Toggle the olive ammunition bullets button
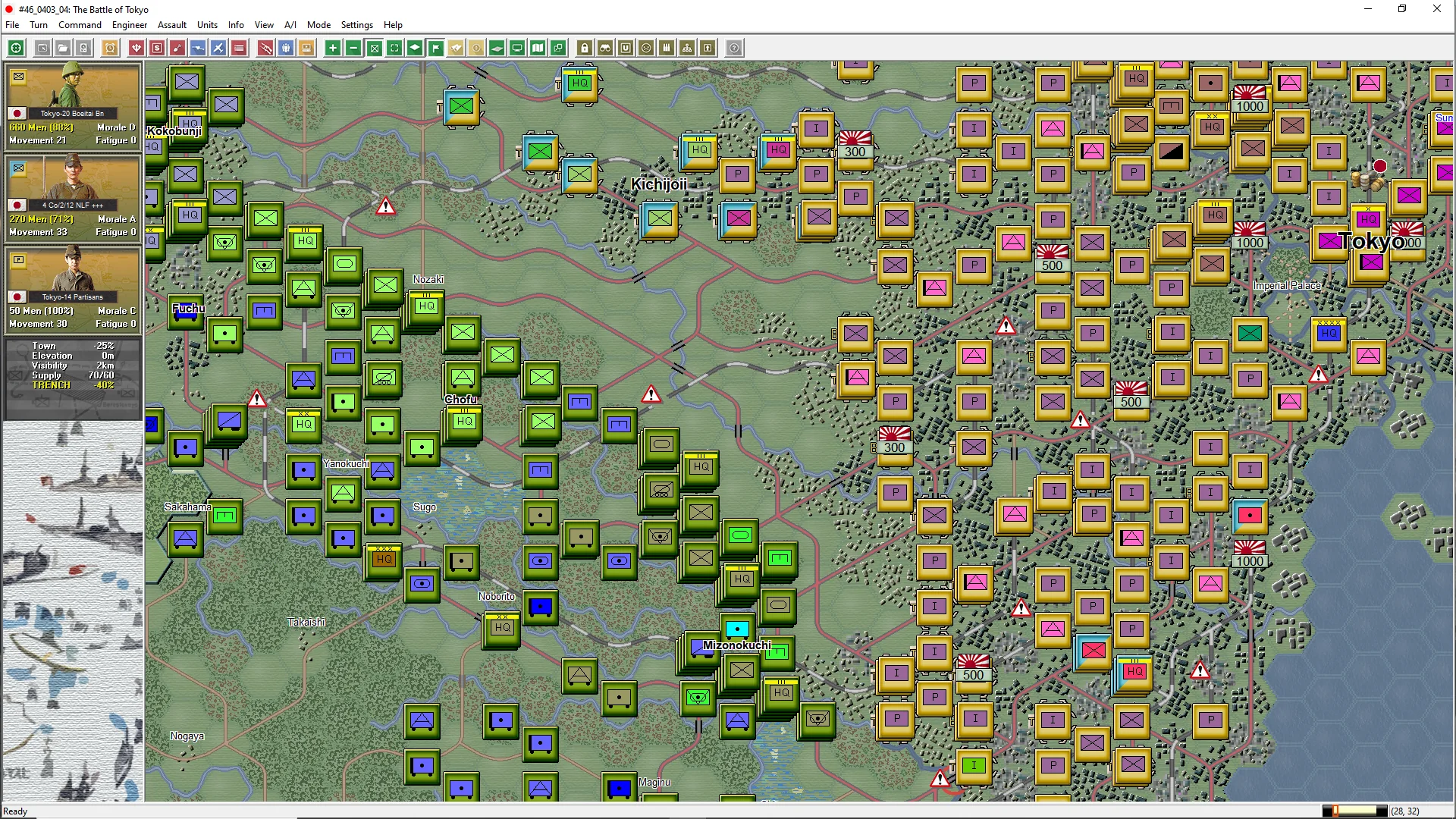Viewport: 1456px width, 819px height. (x=667, y=48)
